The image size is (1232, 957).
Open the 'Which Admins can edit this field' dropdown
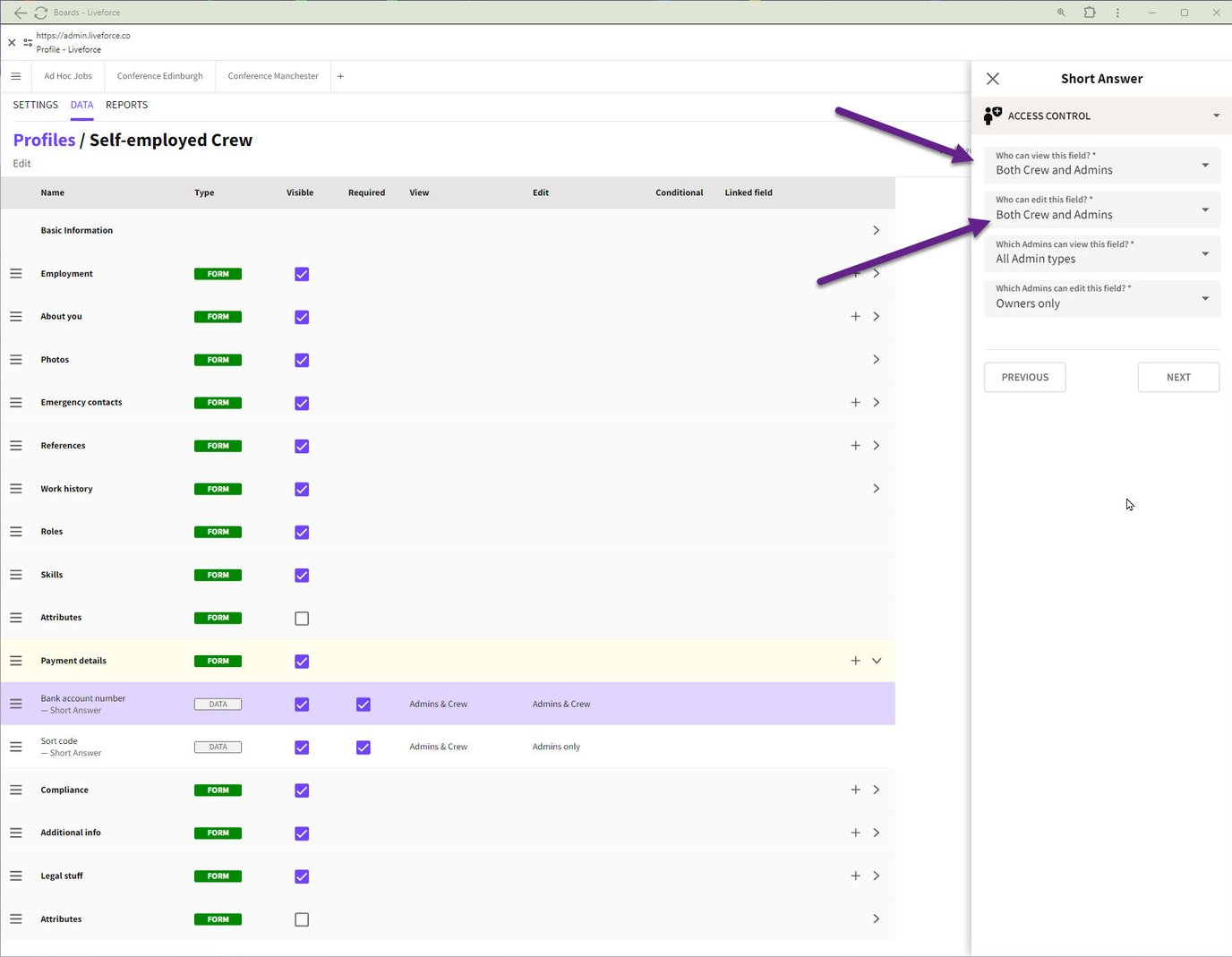tap(1101, 298)
